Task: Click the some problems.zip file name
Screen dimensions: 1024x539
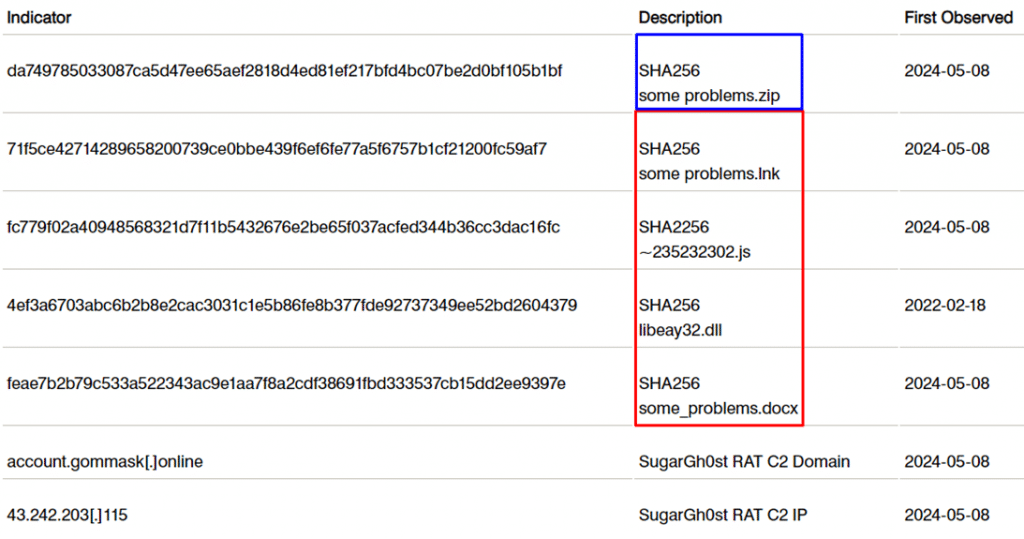Action: [709, 96]
